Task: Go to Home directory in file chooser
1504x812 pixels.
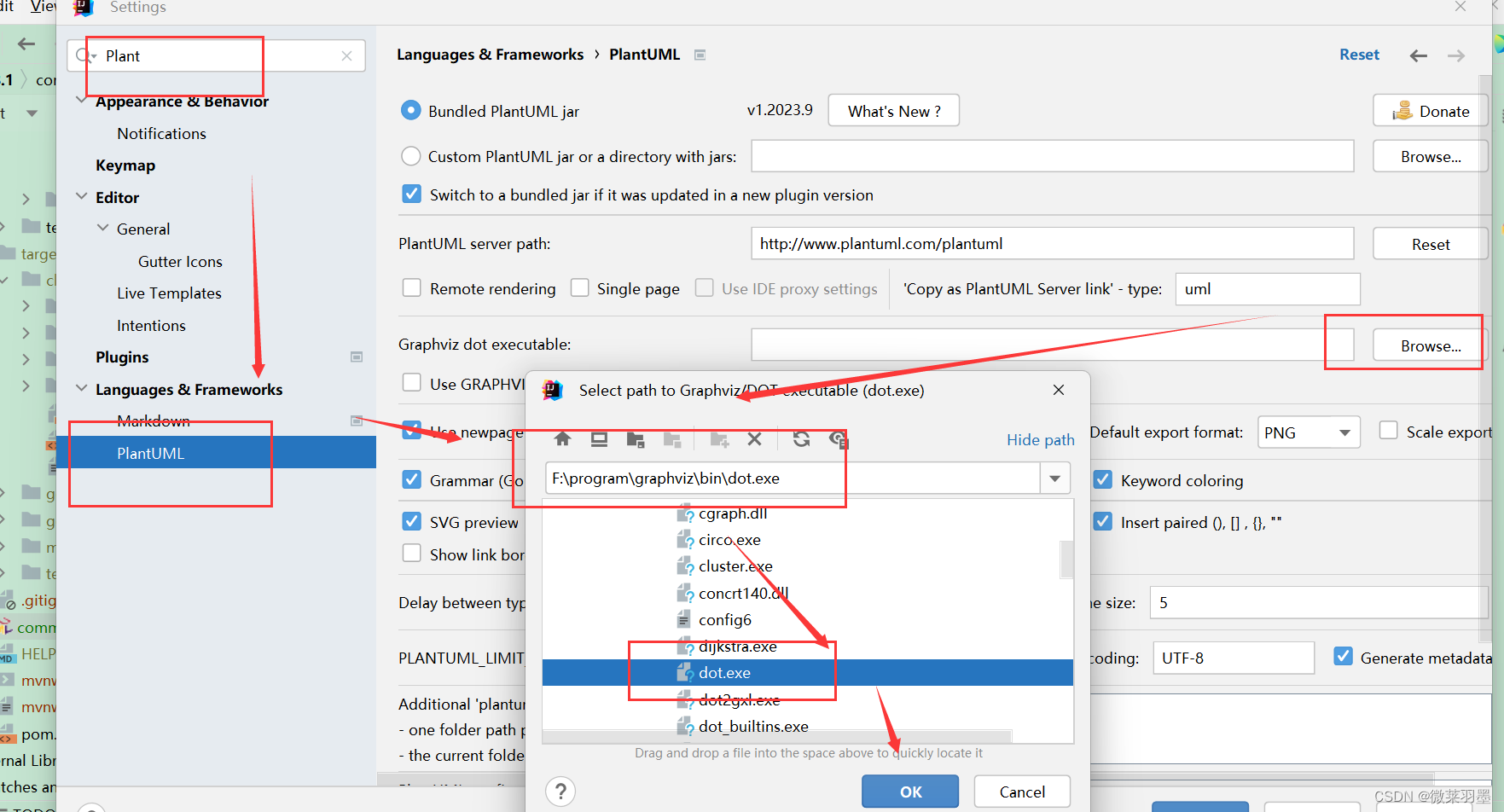Action: click(562, 439)
